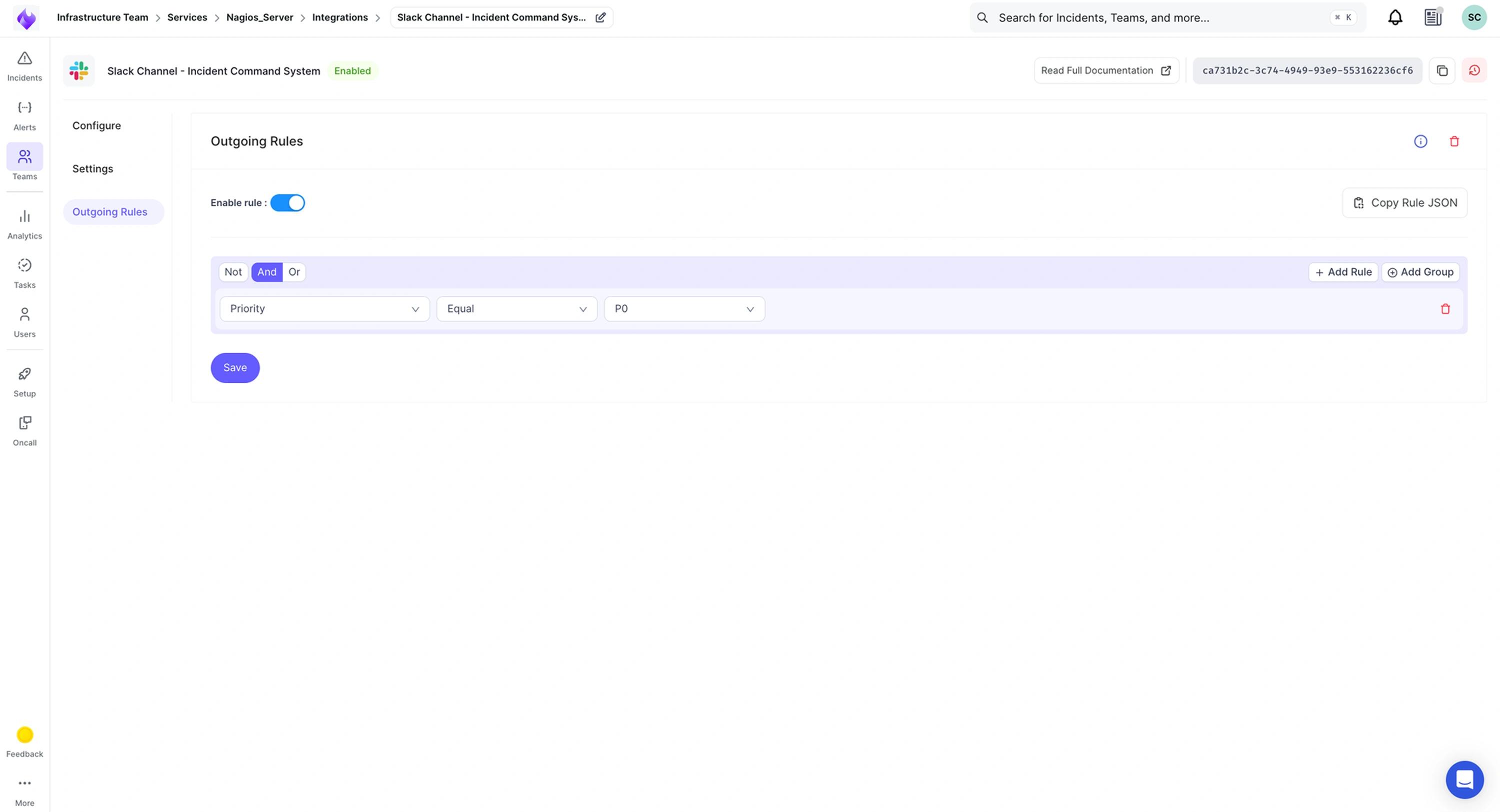Select the Not condition toggle
Screen dimensions: 1500x812
(233, 272)
